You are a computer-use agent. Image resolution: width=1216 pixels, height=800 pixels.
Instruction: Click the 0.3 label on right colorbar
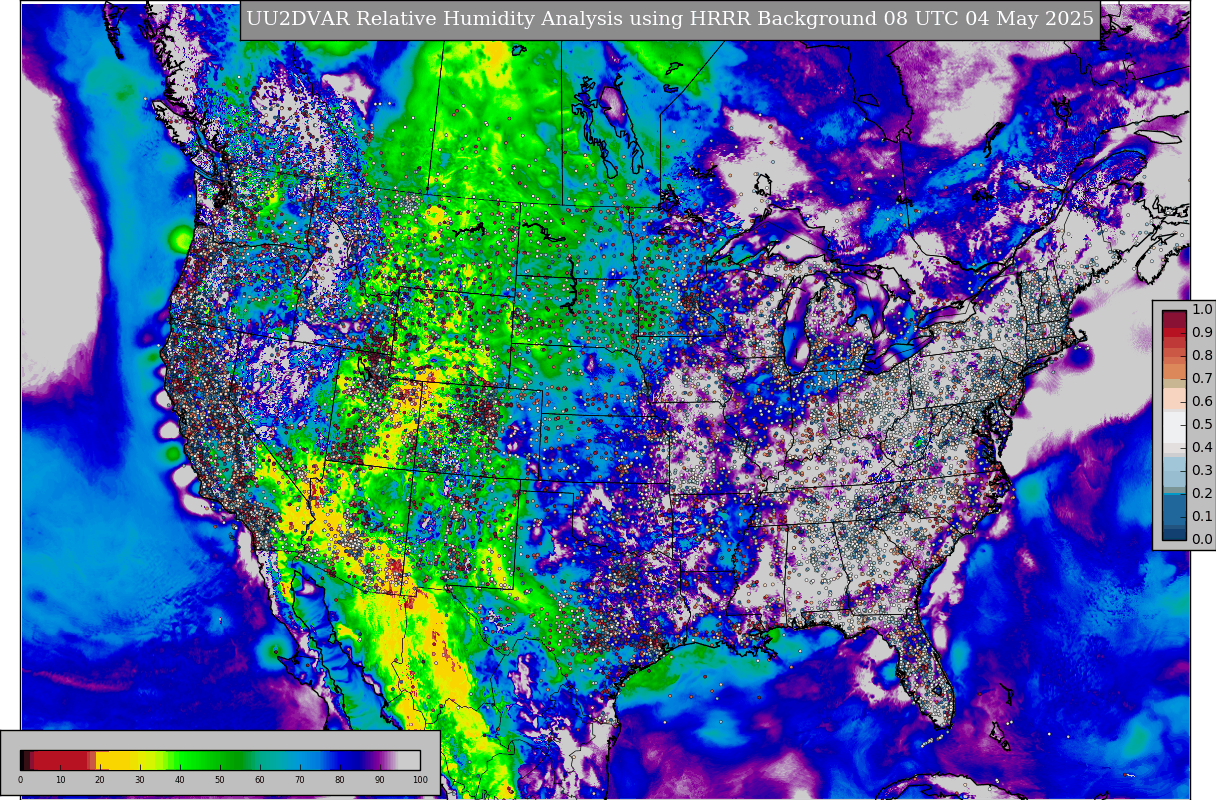(x=1202, y=470)
